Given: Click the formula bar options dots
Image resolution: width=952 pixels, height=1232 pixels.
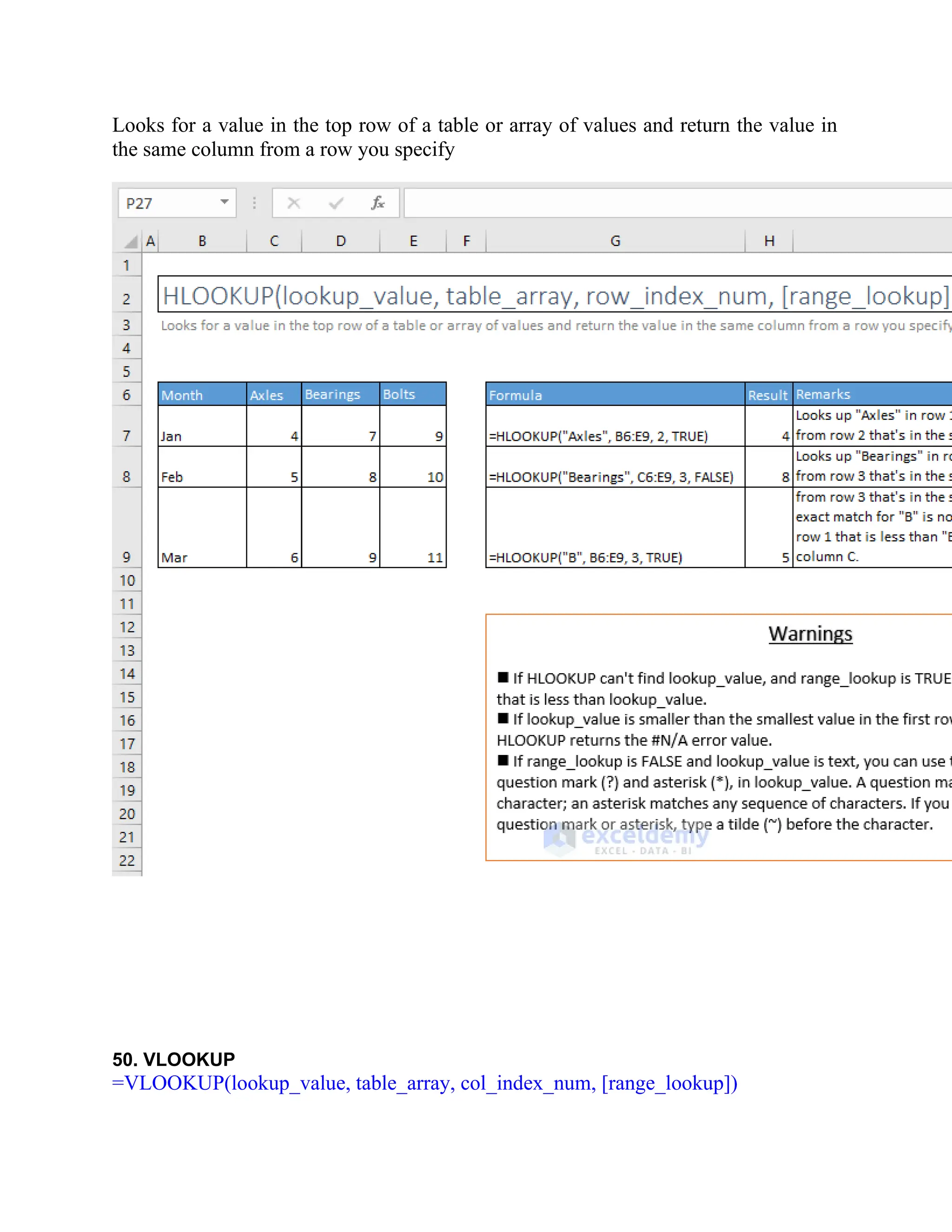Looking at the screenshot, I should [x=254, y=203].
